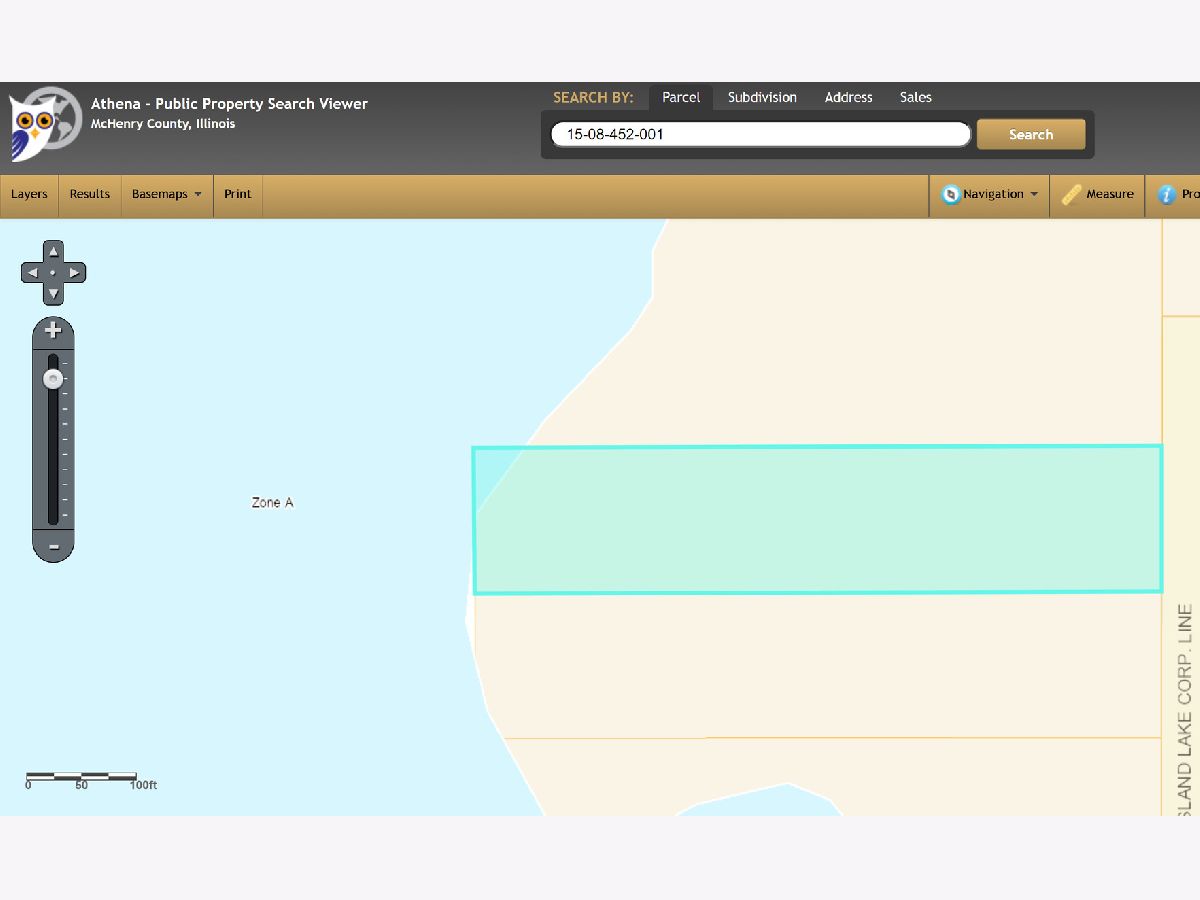The height and width of the screenshot is (900, 1200).
Task: Pan the map left with arrow
Action: [x=32, y=273]
